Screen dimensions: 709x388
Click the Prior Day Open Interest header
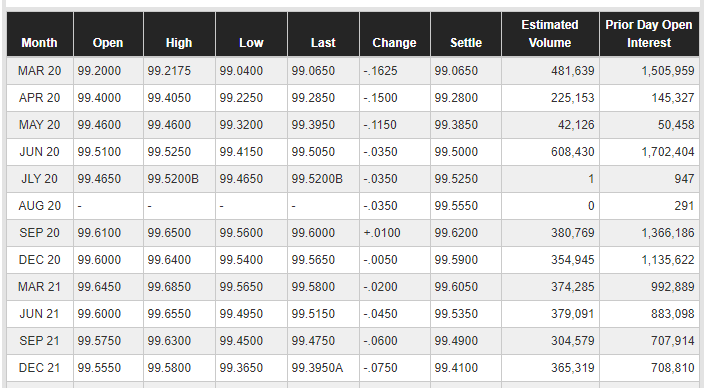[x=649, y=34]
